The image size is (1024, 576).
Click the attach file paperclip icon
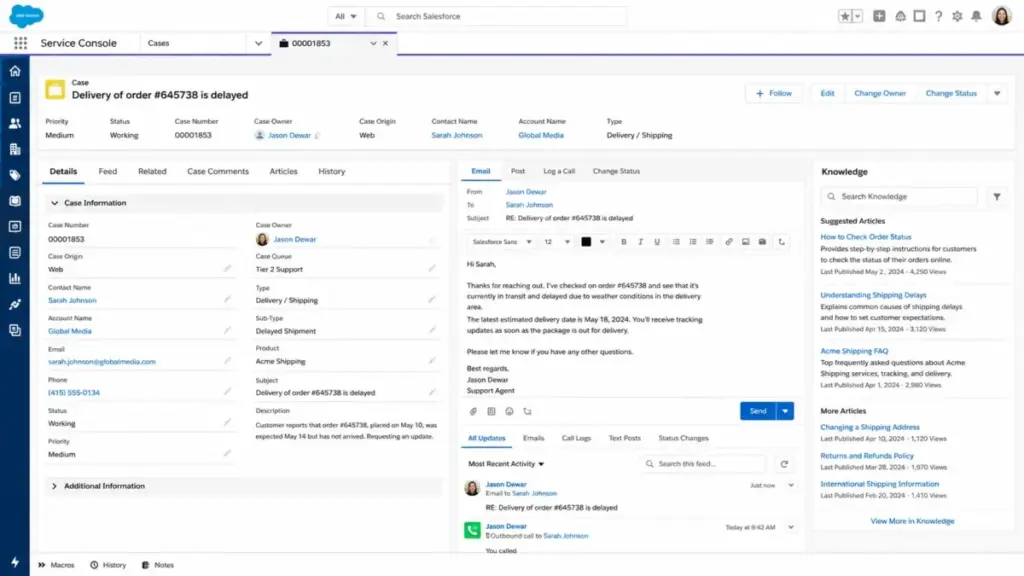tap(473, 411)
